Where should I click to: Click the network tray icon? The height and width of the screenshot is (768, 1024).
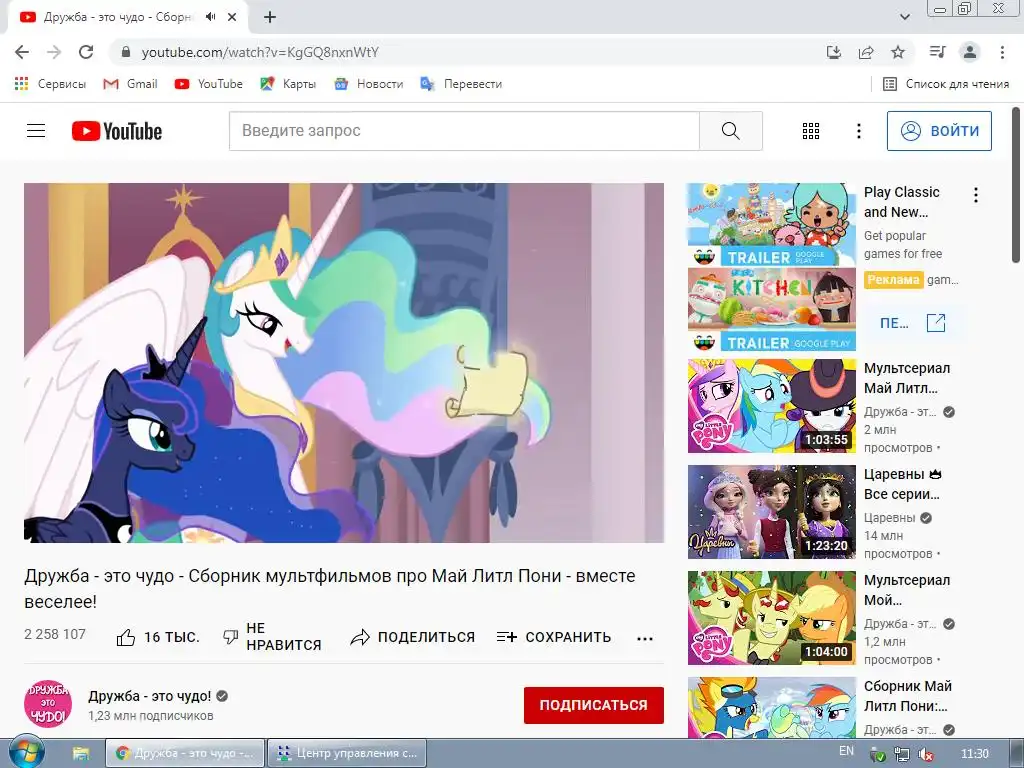[x=902, y=754]
